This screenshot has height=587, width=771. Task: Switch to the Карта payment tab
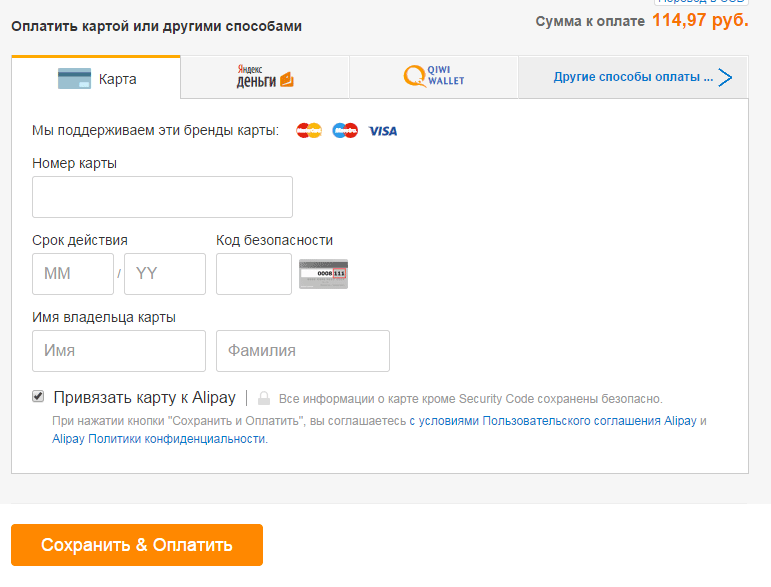[96, 78]
